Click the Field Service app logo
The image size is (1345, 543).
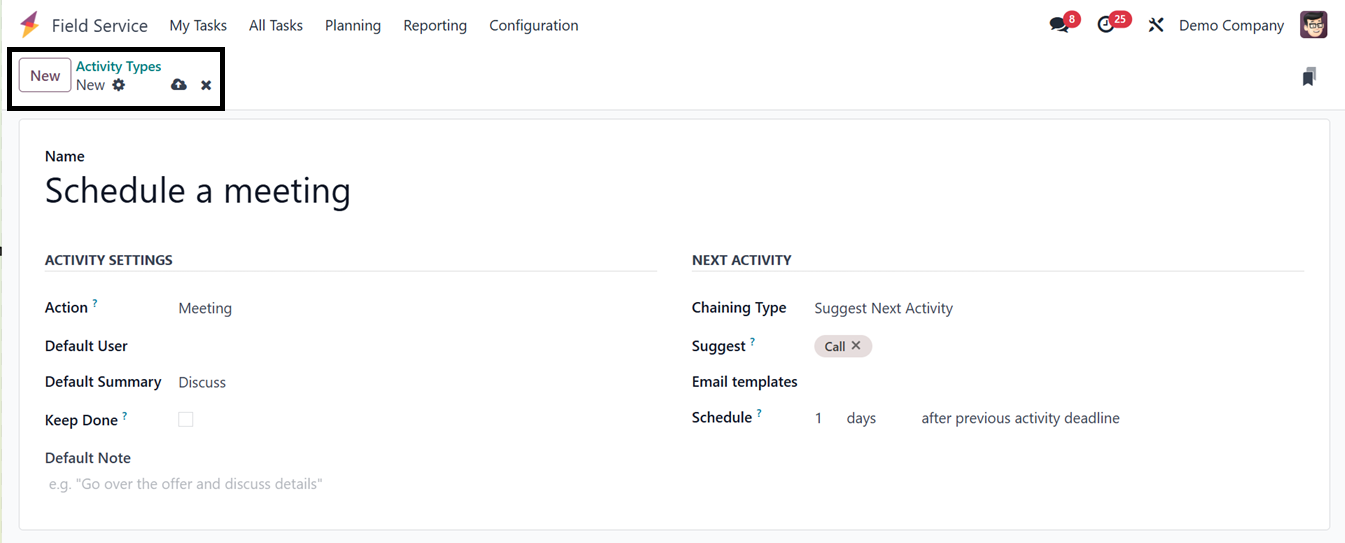tap(30, 25)
